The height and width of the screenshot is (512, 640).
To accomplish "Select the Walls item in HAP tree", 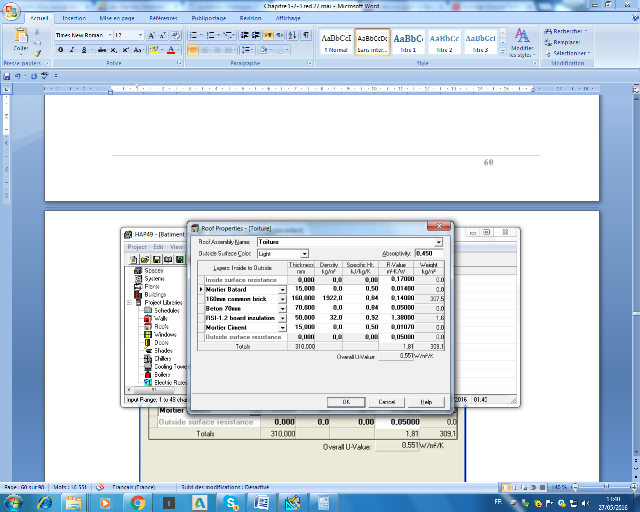I will tap(159, 318).
